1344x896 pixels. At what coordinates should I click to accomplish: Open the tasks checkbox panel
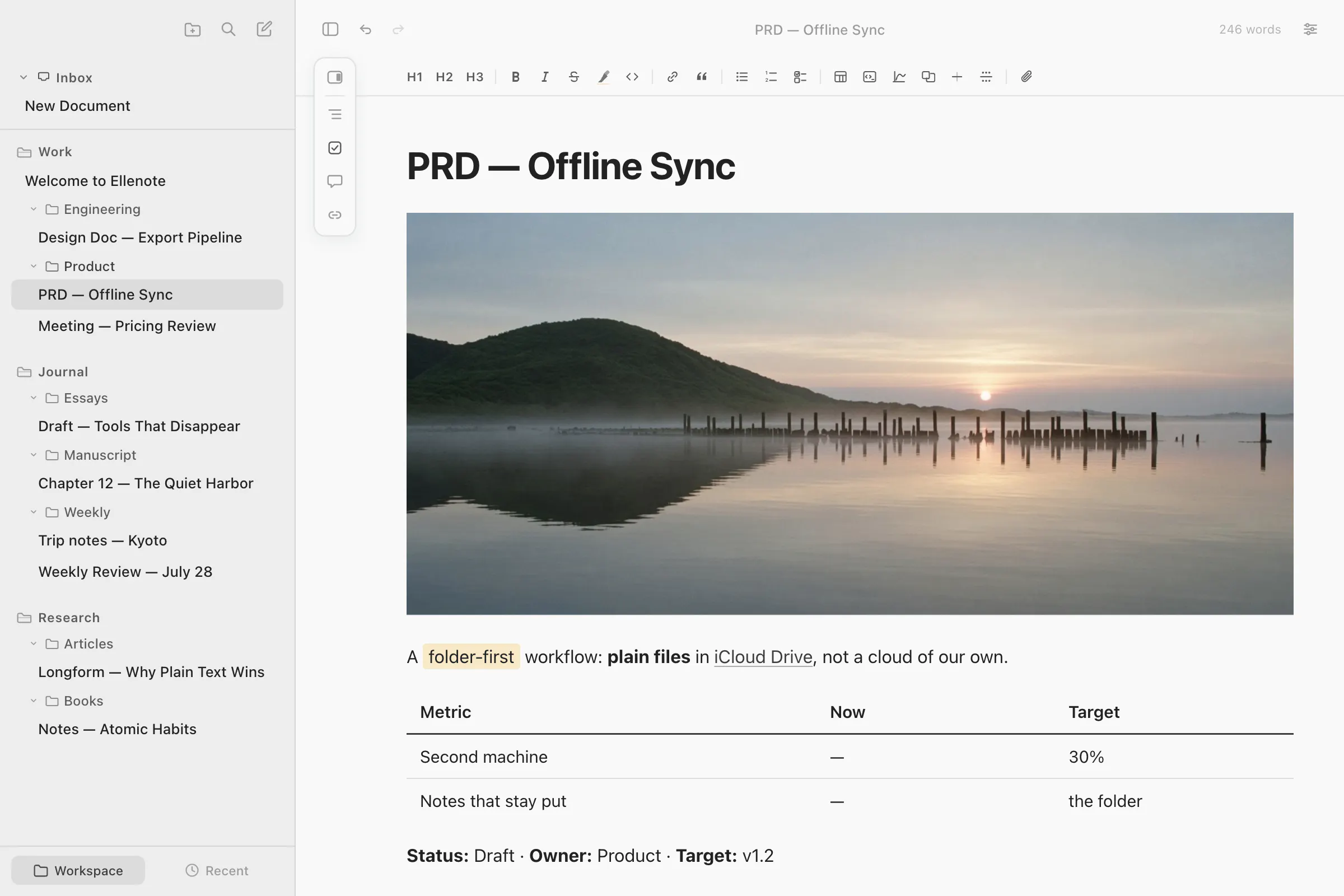click(335, 148)
